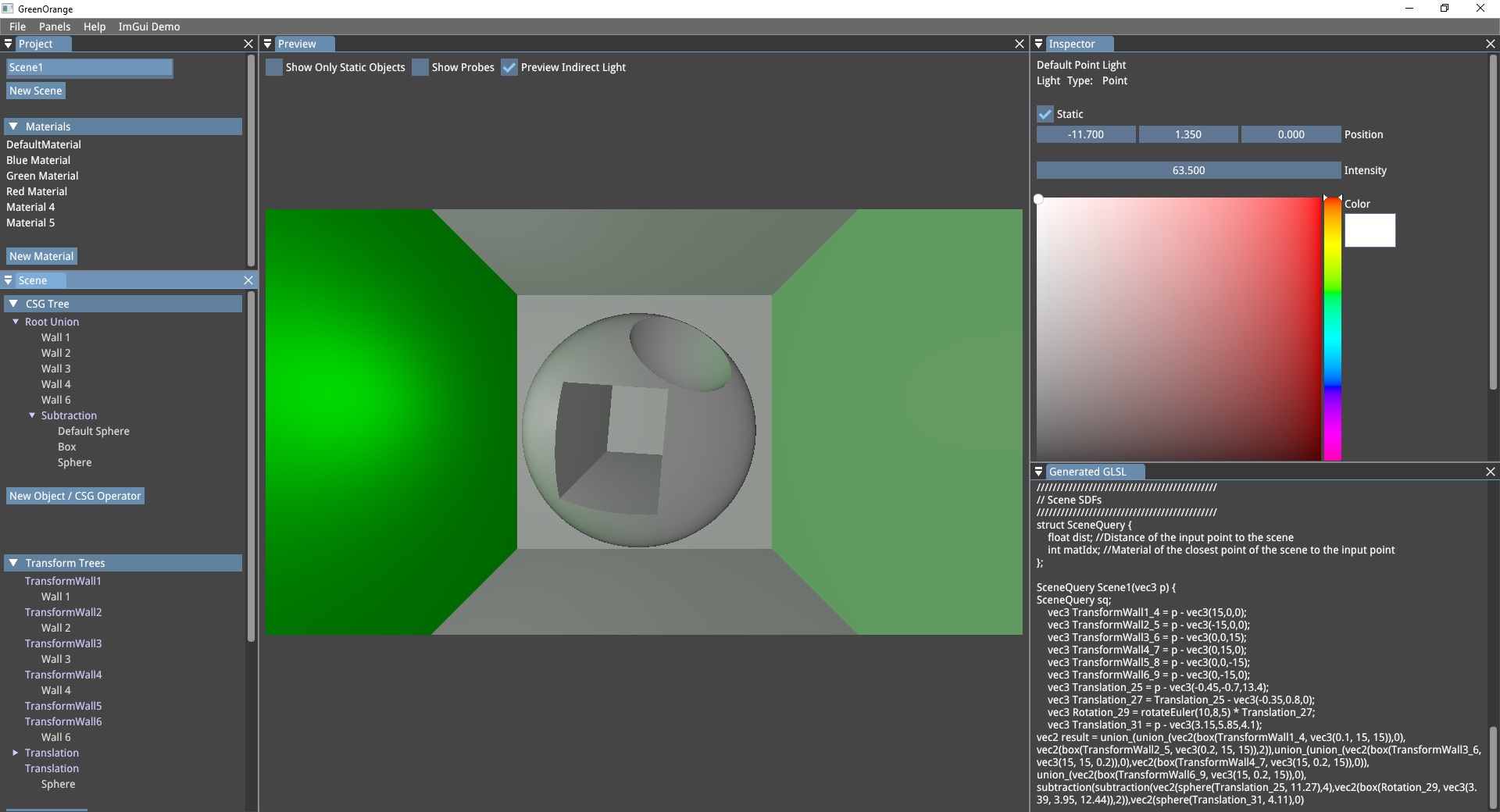Close the Generated GLSL panel
1500x812 pixels.
point(1490,472)
